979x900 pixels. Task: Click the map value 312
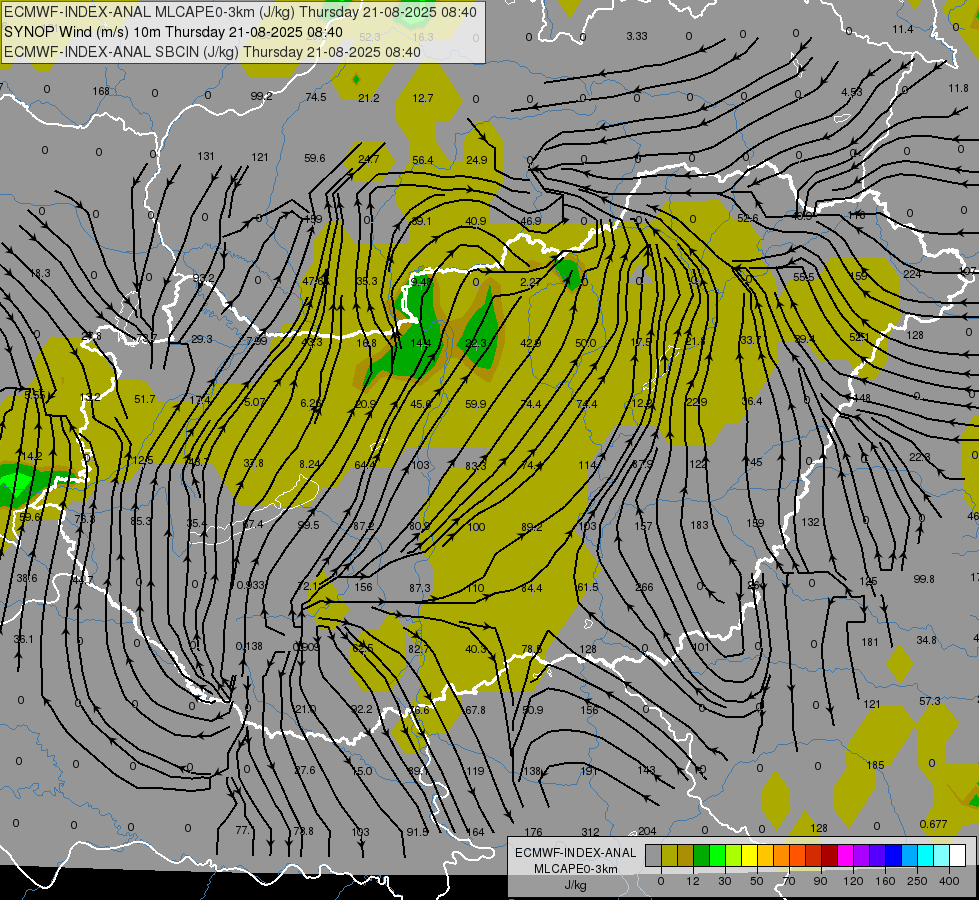click(x=590, y=832)
